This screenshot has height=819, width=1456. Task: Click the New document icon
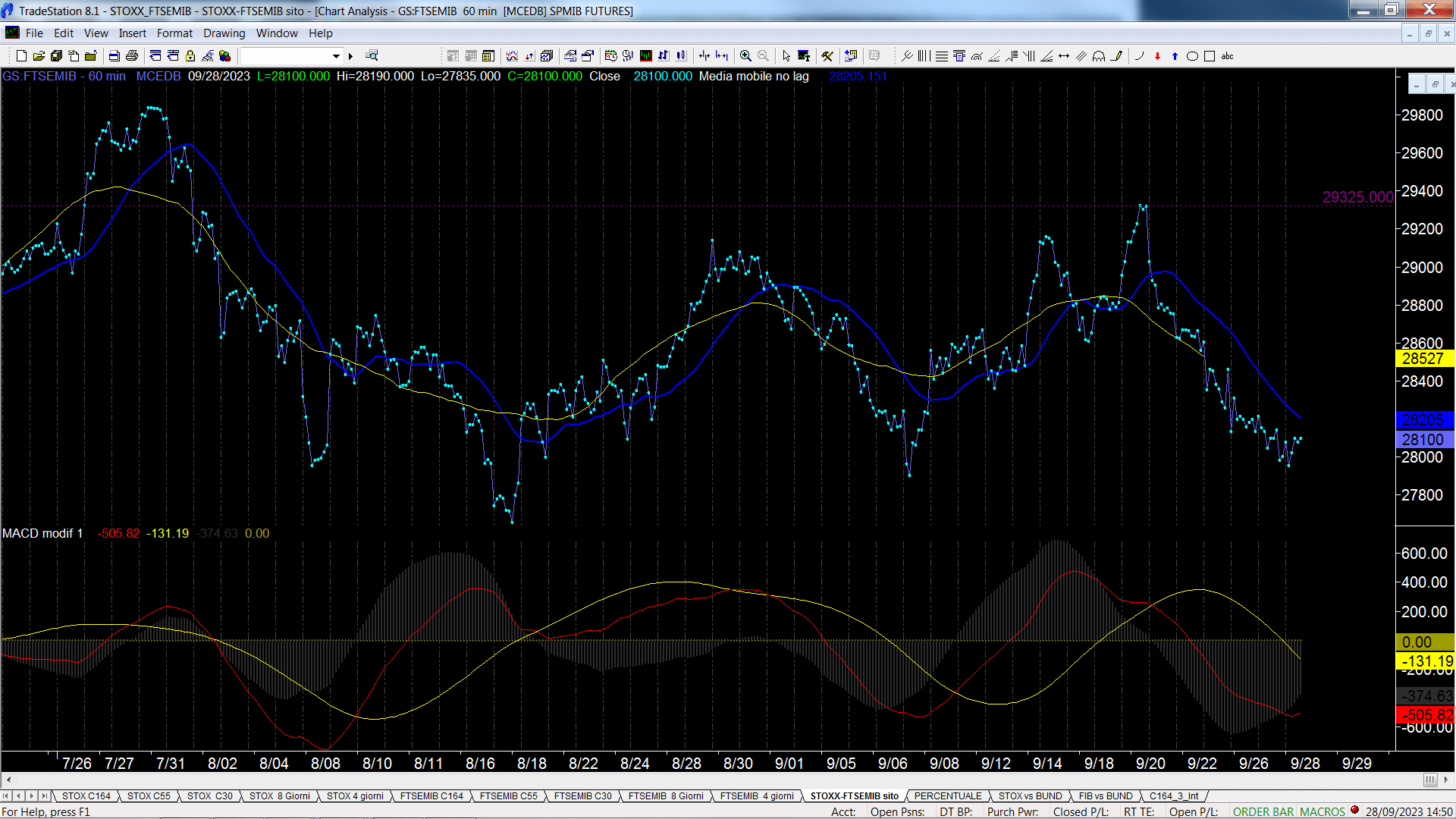coord(21,55)
